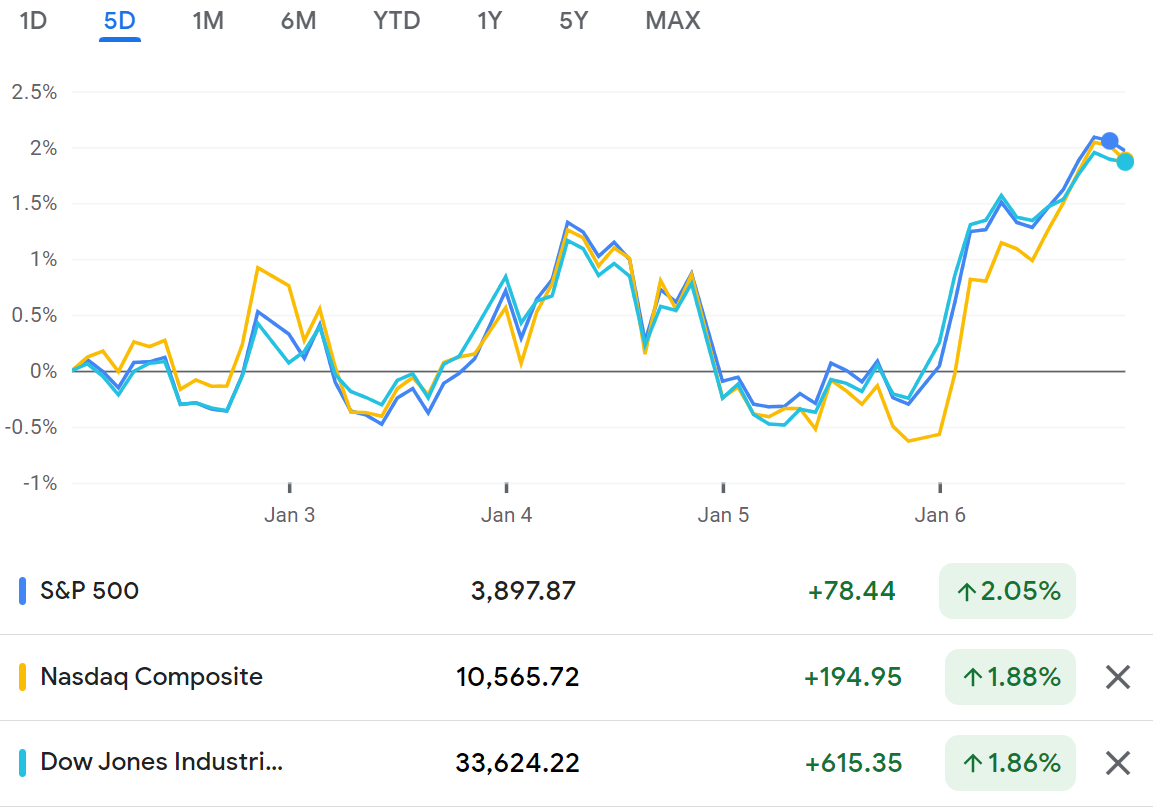Click the +194.95 point change
Screen dimensions: 1153x807
point(852,677)
